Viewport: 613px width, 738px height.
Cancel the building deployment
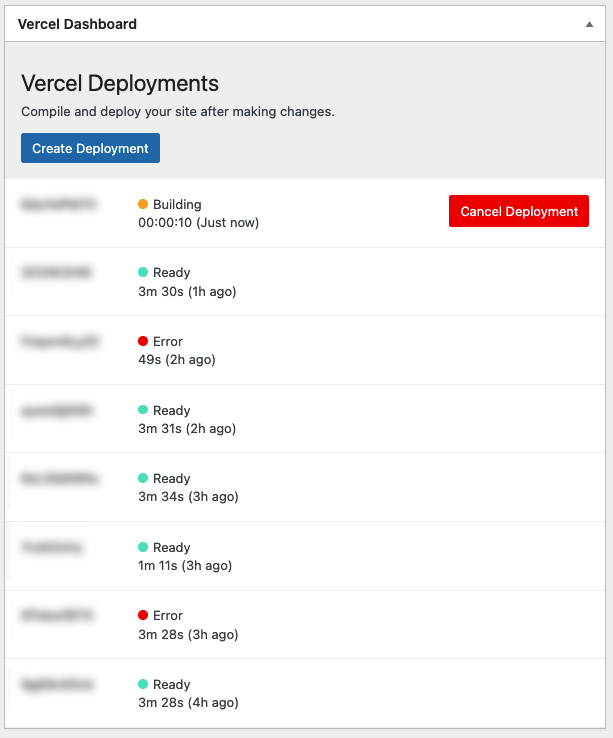[x=519, y=211]
